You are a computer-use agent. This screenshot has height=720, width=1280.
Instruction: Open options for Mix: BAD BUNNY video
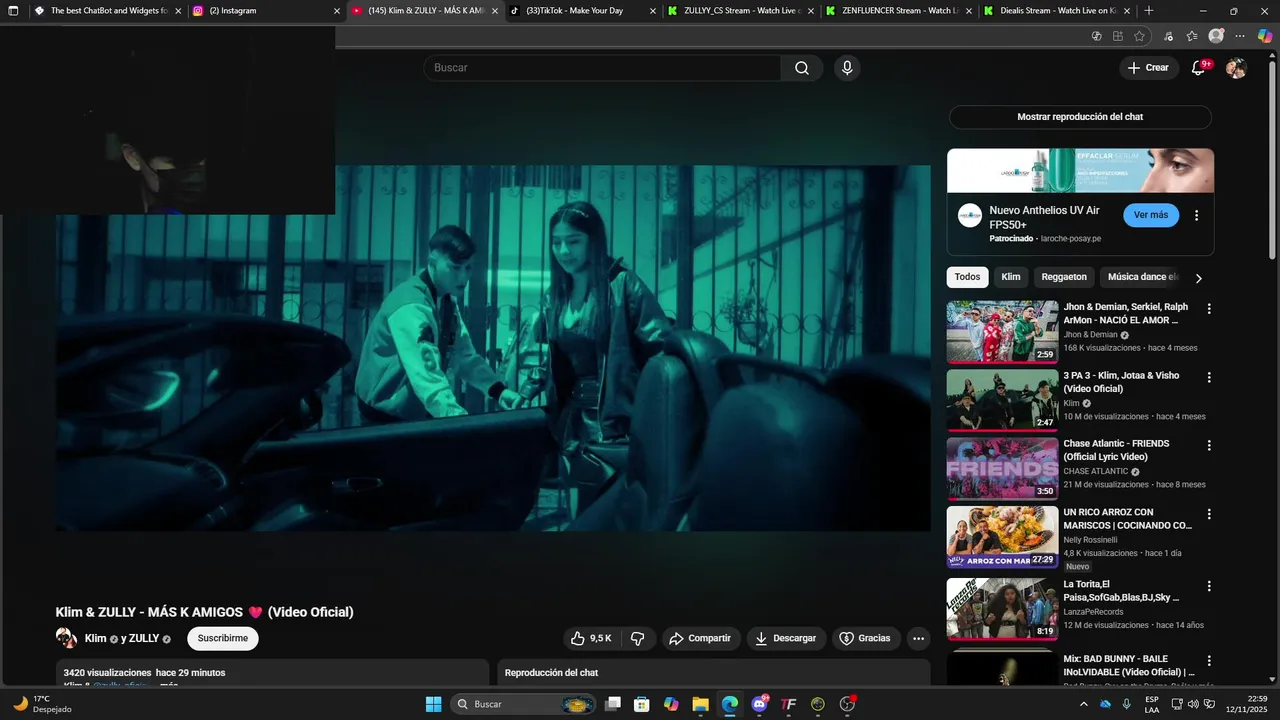pyautogui.click(x=1208, y=661)
